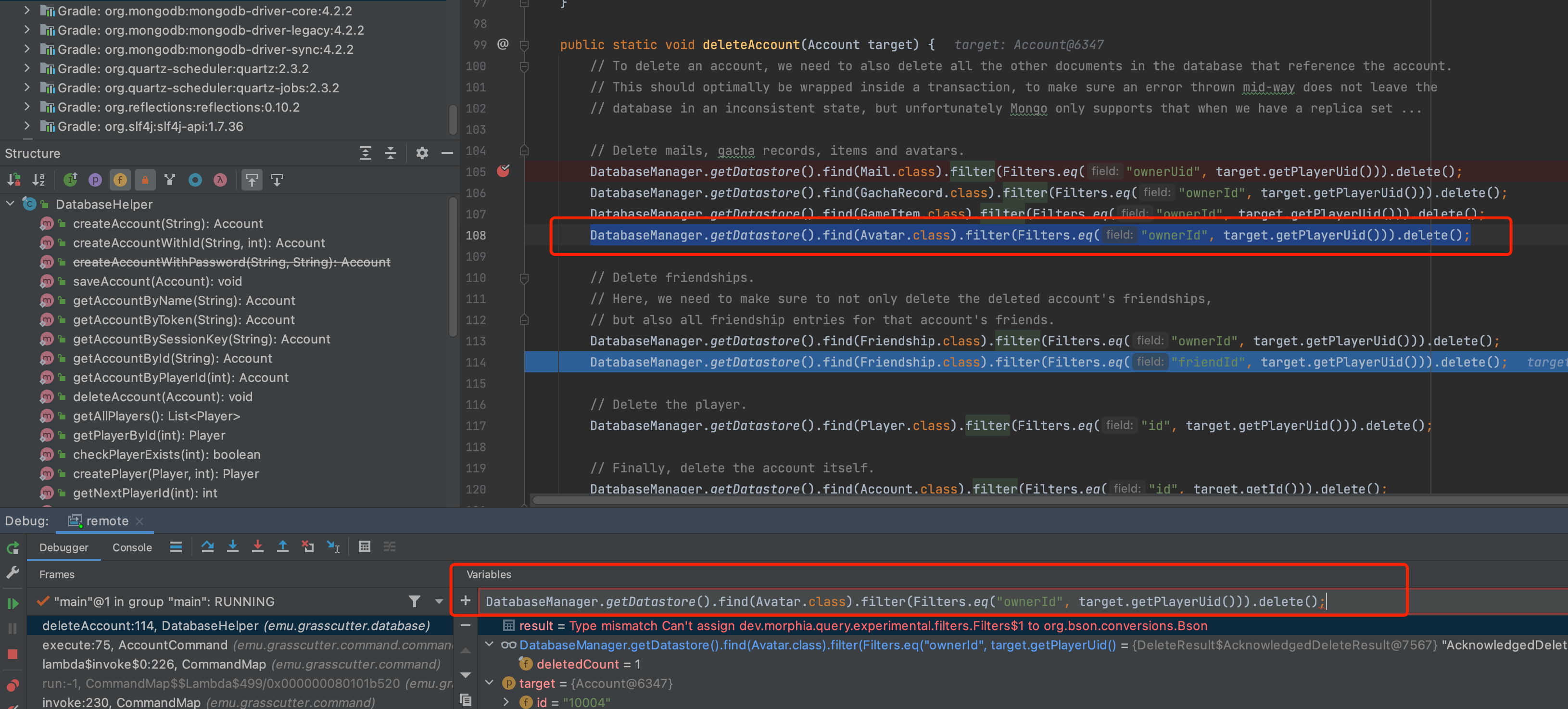Open Structure panel settings gear

pyautogui.click(x=422, y=153)
